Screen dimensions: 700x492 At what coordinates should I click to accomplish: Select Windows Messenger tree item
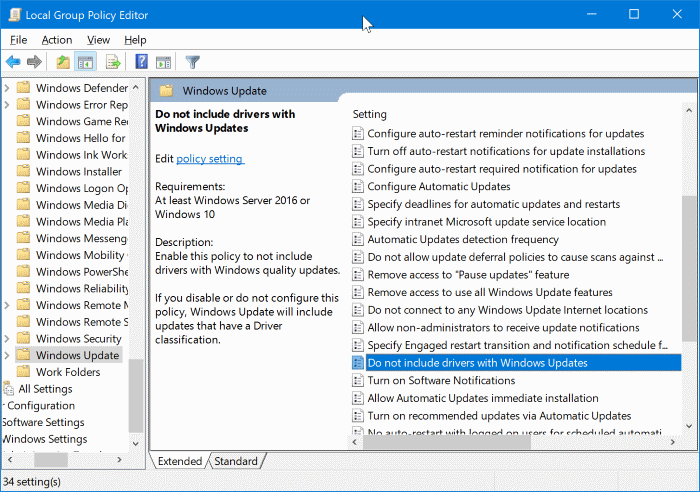coord(82,238)
